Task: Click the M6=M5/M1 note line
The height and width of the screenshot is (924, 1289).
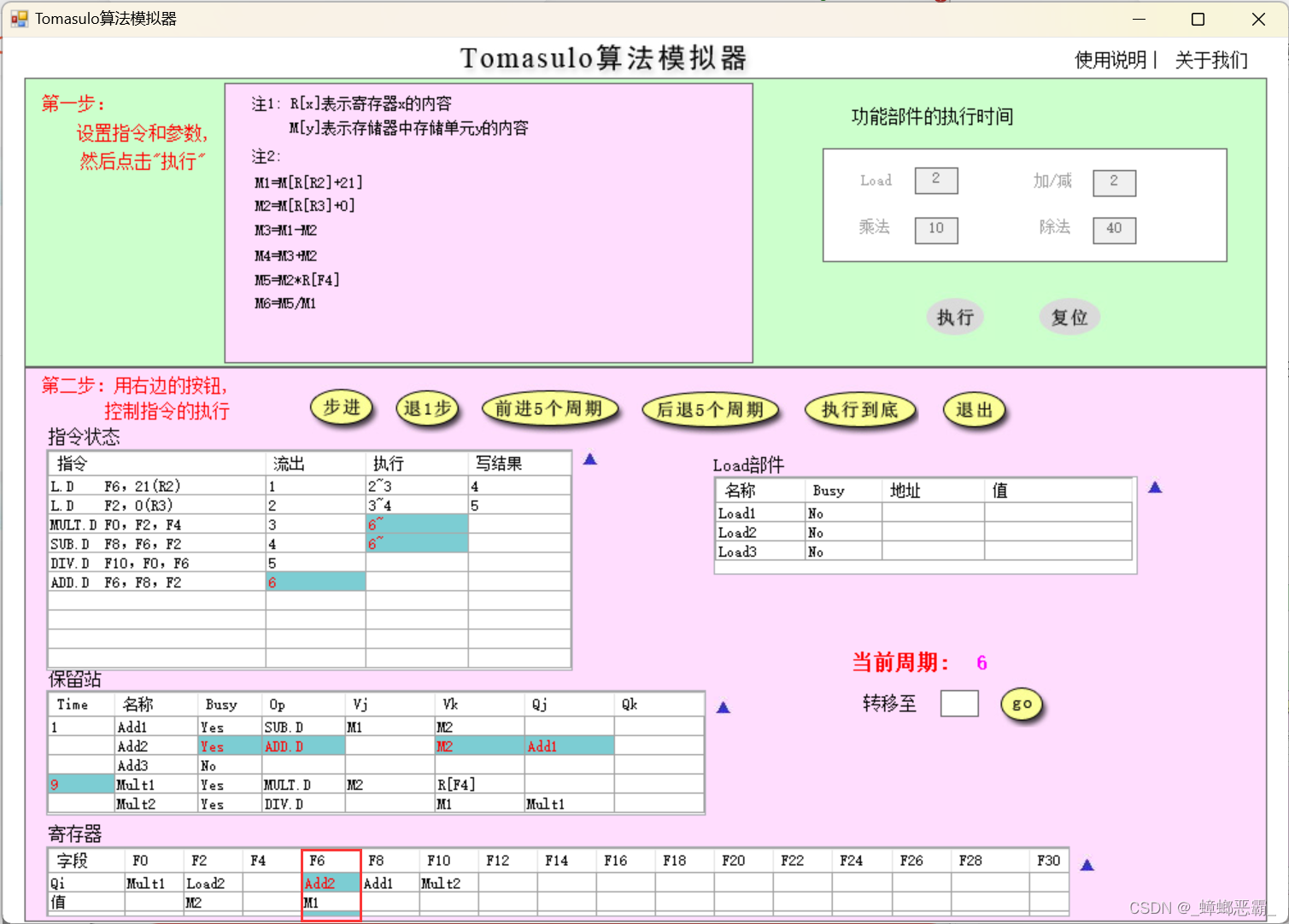Action: [x=285, y=303]
